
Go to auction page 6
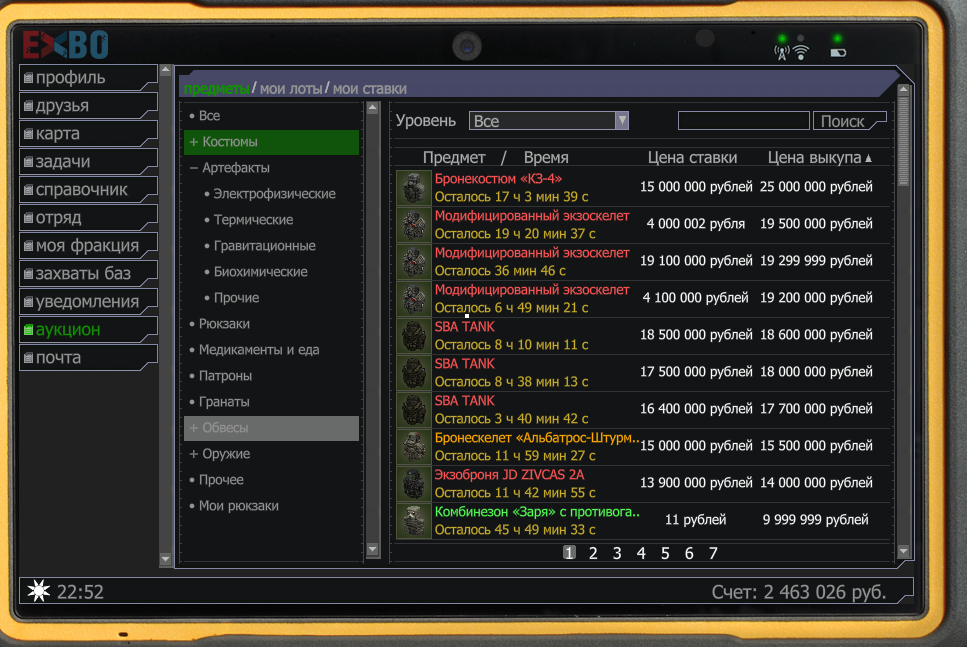pos(689,553)
